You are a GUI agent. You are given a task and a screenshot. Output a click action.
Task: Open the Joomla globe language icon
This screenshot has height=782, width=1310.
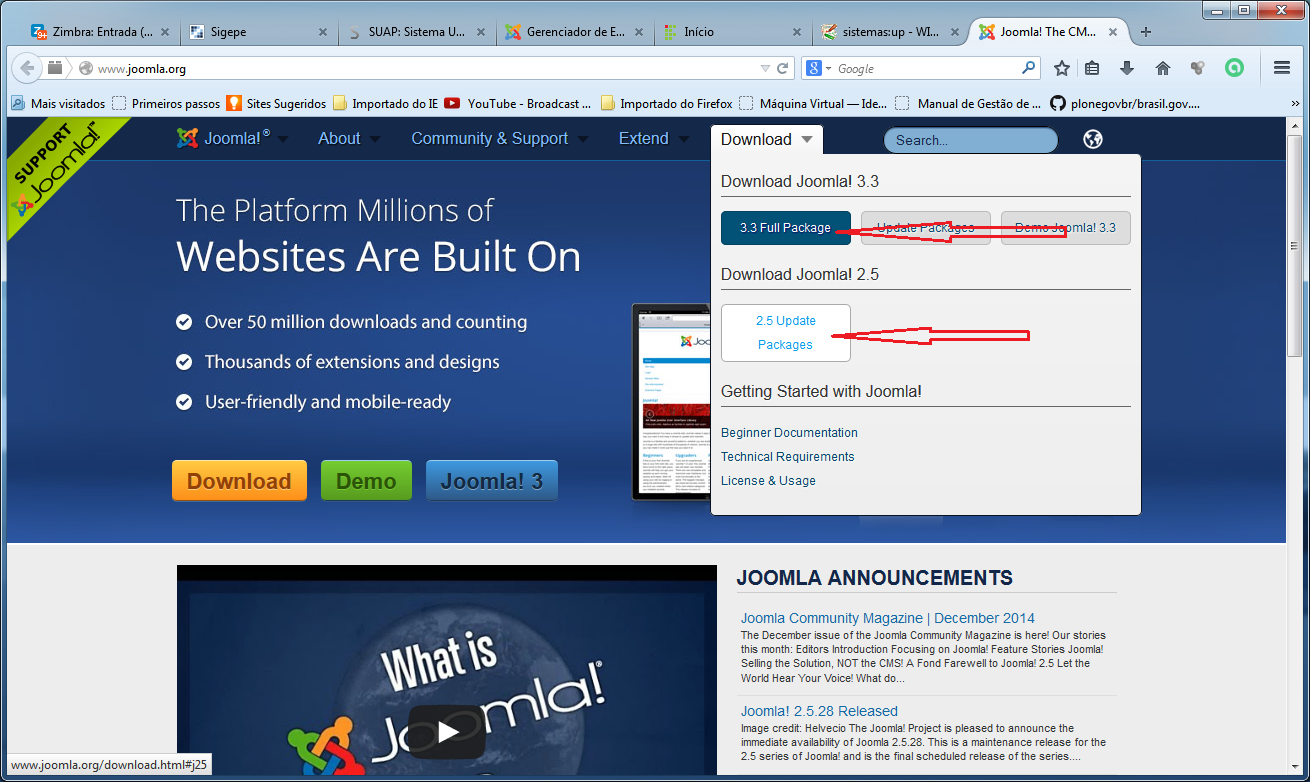pos(1093,140)
